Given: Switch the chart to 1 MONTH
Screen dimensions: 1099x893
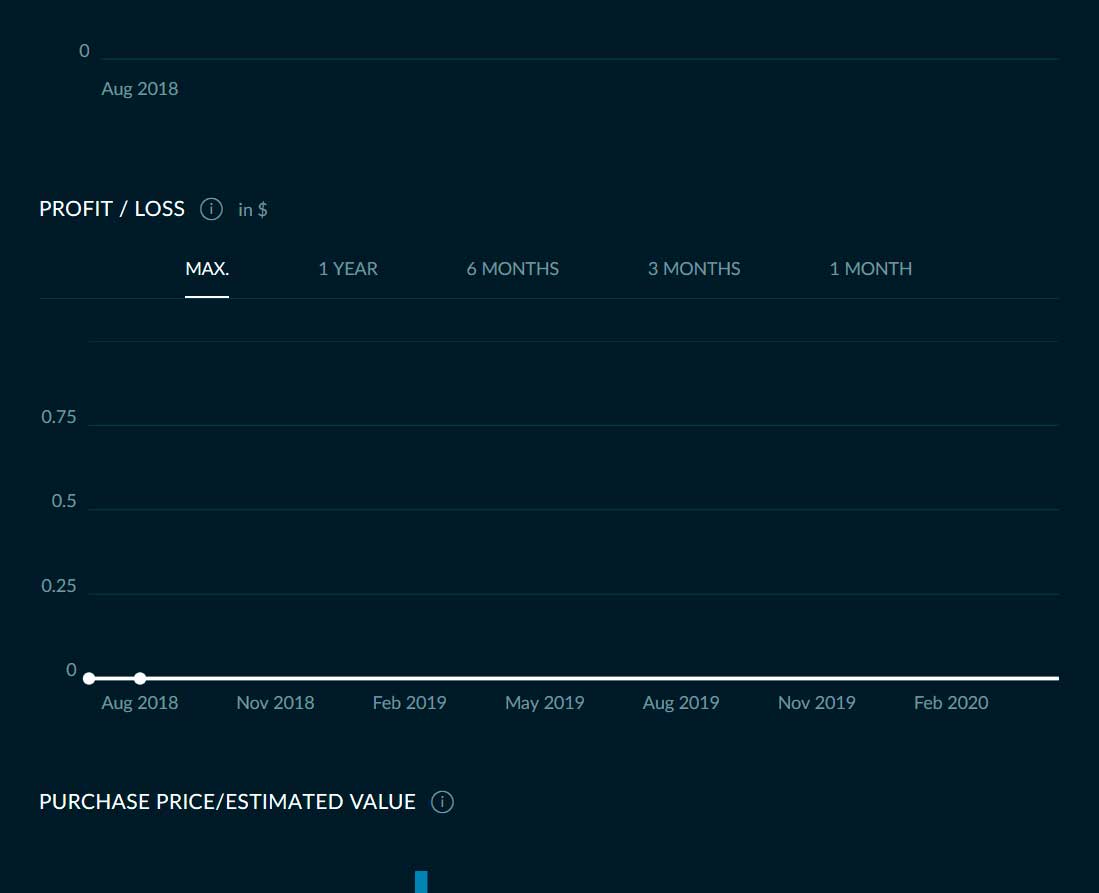Looking at the screenshot, I should tap(870, 269).
